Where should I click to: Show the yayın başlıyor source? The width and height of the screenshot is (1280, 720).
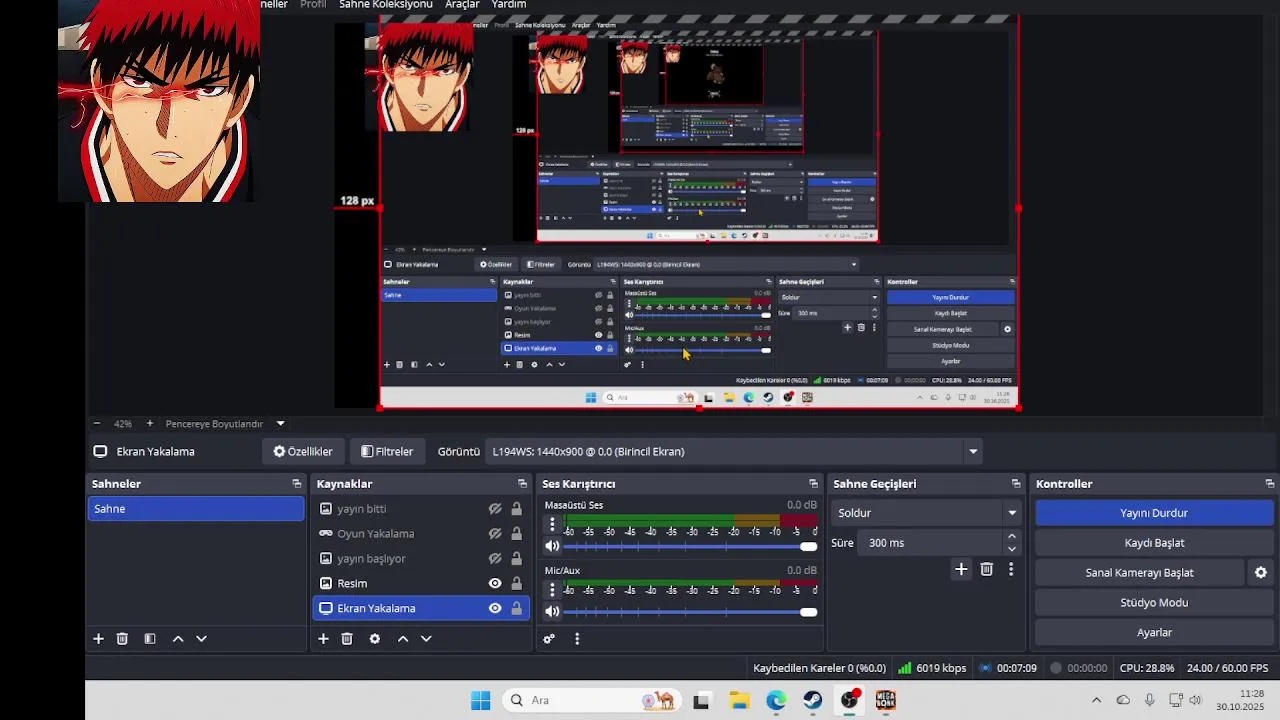(495, 559)
